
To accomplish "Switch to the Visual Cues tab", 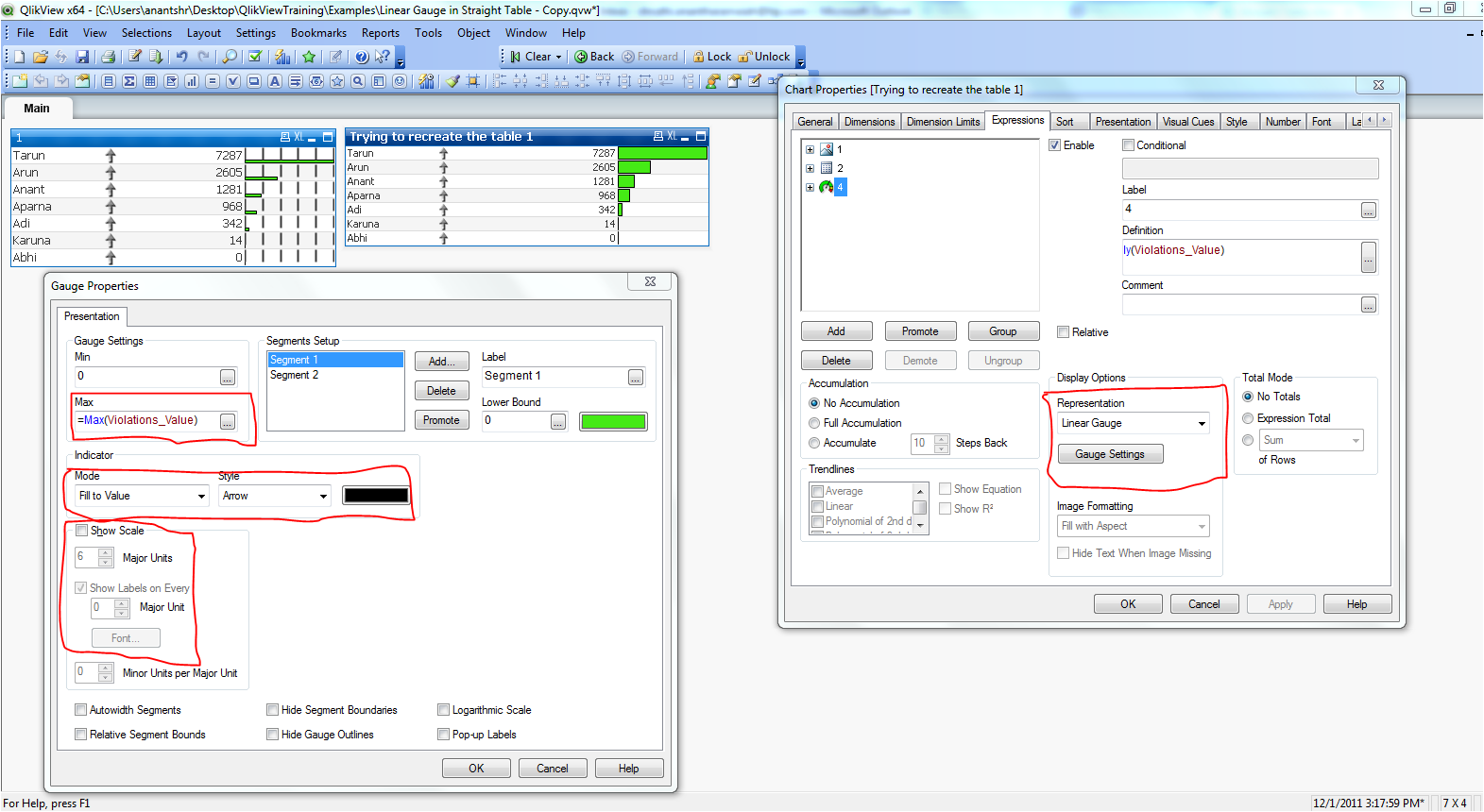I will tap(1188, 122).
